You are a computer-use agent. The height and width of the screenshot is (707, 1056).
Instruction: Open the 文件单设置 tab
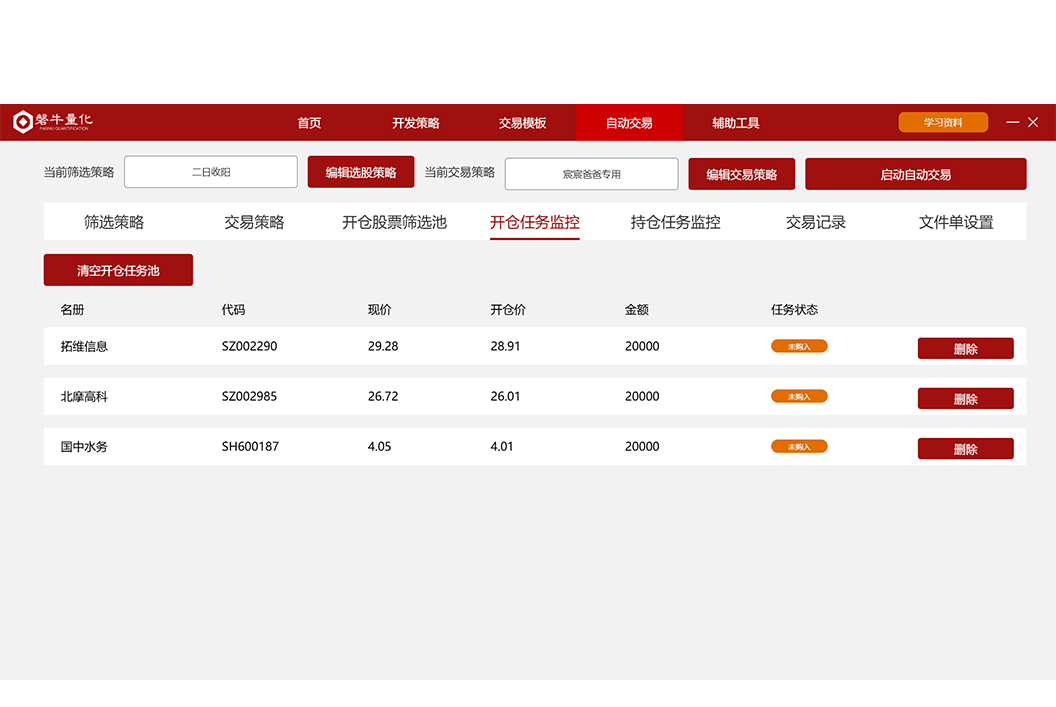pos(956,222)
